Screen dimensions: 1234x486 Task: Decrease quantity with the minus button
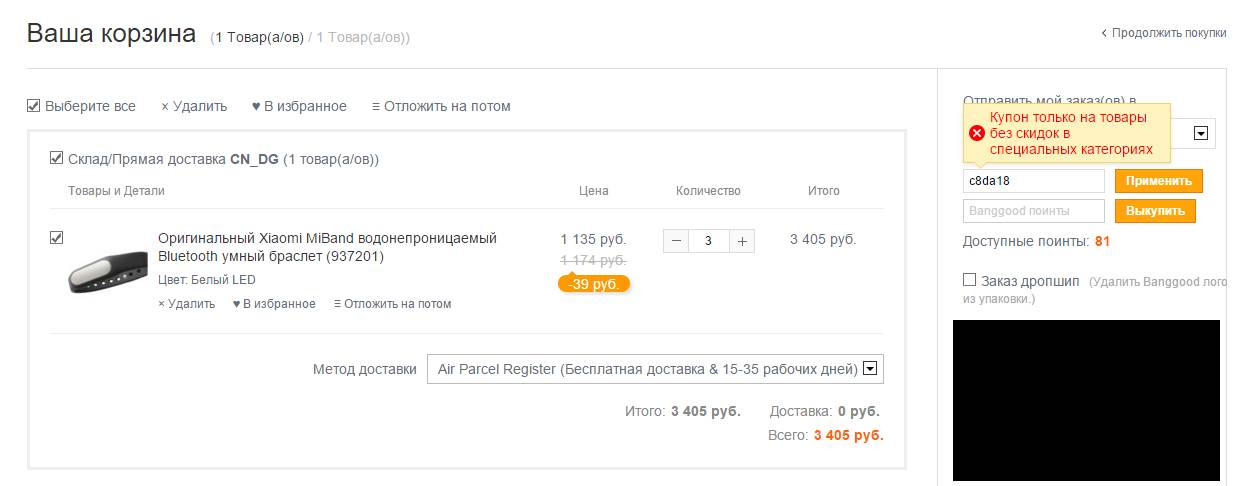(x=676, y=241)
